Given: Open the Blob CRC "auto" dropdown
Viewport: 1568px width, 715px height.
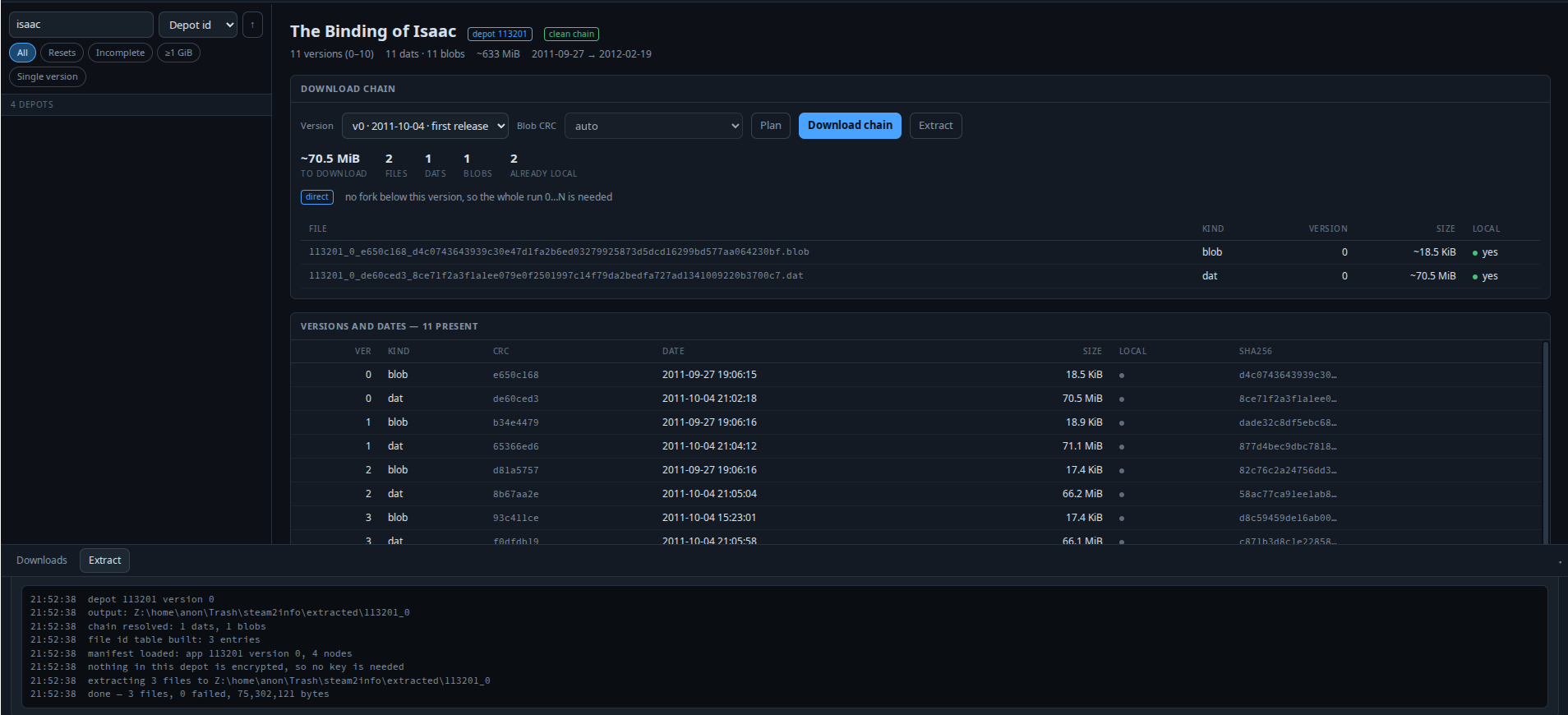Looking at the screenshot, I should 653,126.
